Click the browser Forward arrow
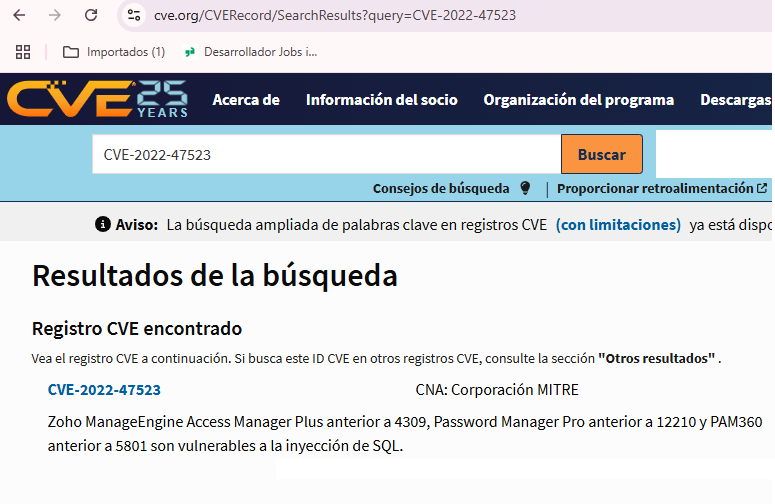Image resolution: width=775 pixels, height=504 pixels. (x=55, y=15)
